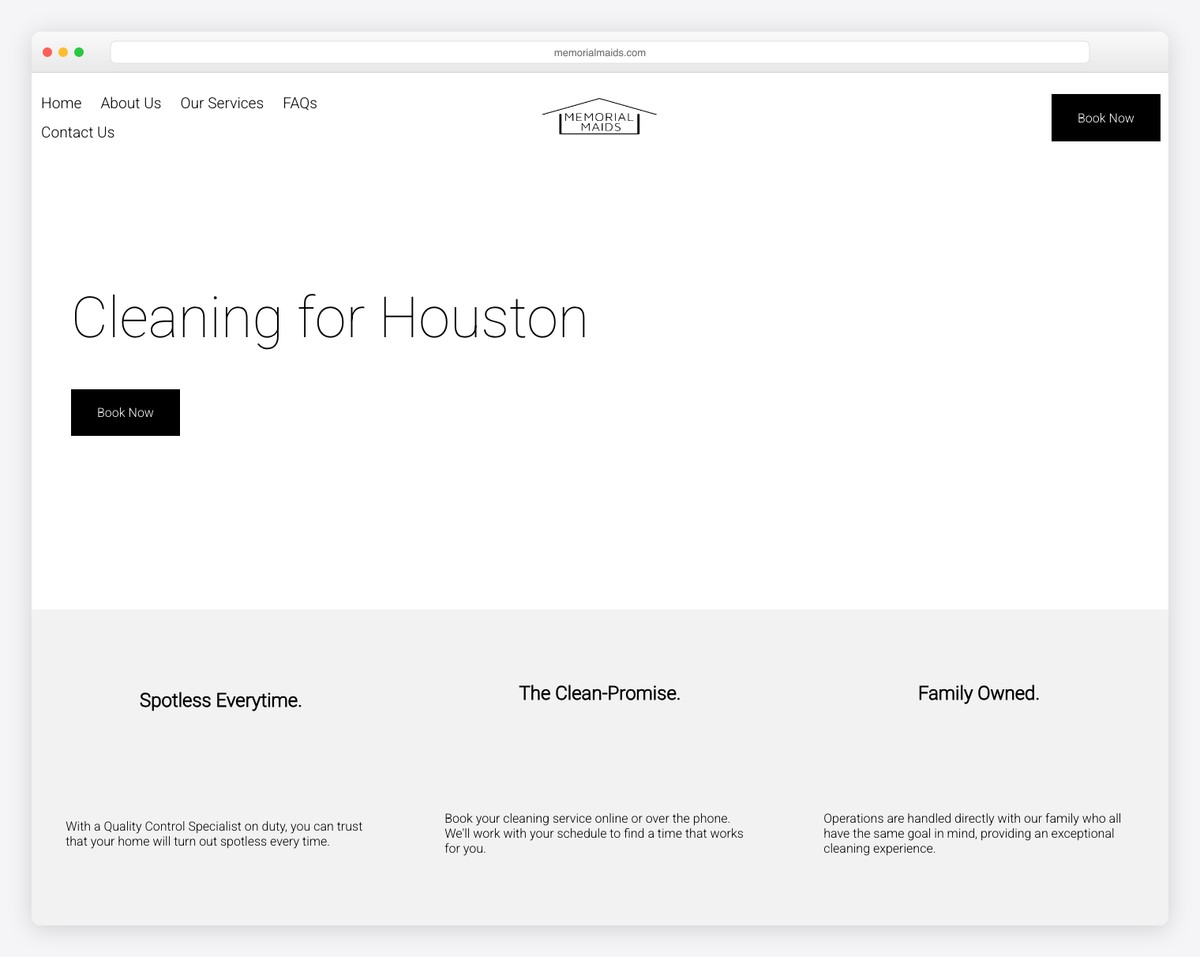Click the memorialmaids.com URL text
Image resolution: width=1200 pixels, height=957 pixels.
point(599,52)
